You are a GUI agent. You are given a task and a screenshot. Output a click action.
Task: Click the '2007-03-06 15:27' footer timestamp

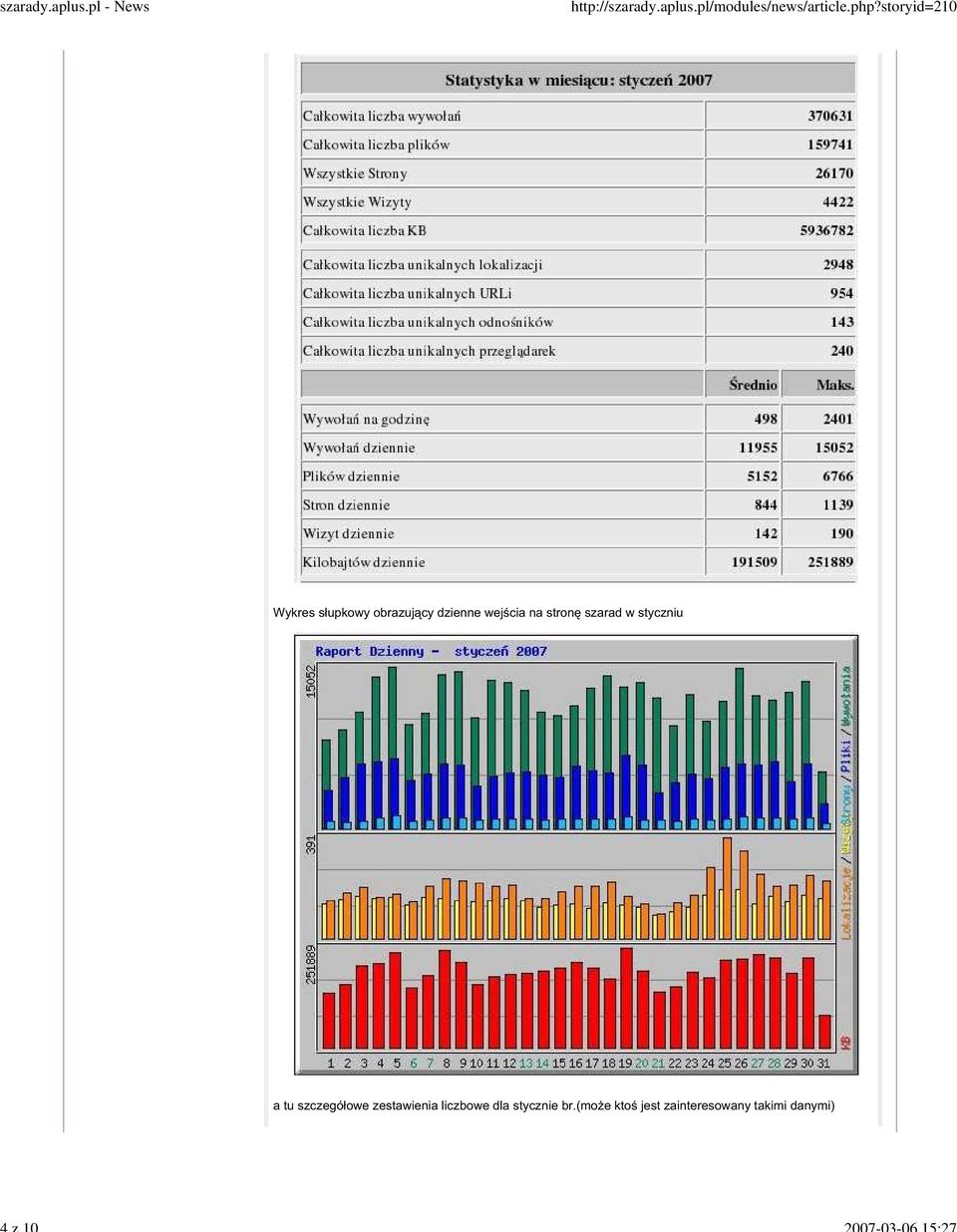pos(900,1225)
